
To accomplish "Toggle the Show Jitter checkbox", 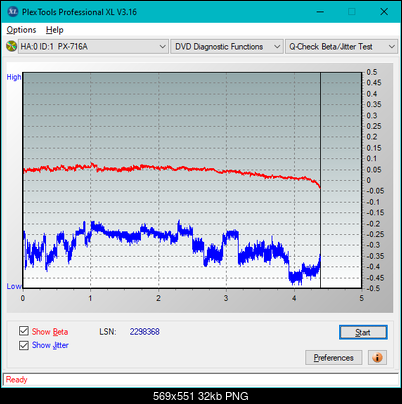I will coord(24,345).
